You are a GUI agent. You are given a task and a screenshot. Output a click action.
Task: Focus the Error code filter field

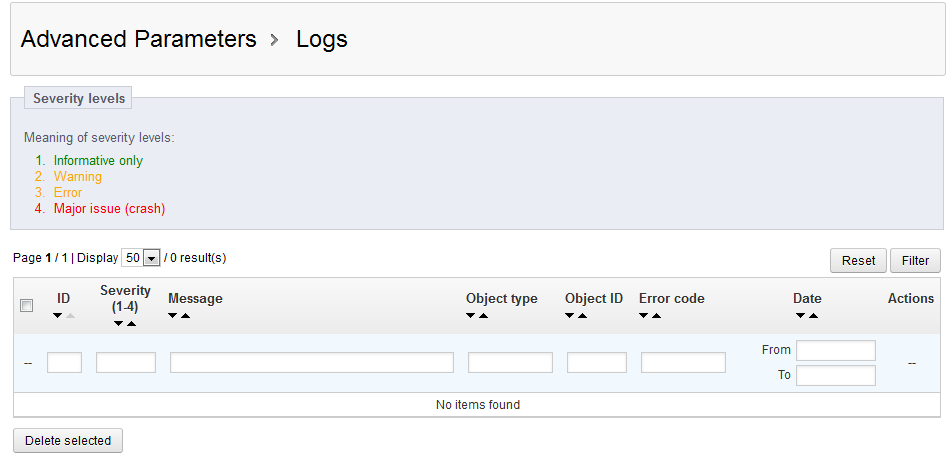(x=684, y=363)
